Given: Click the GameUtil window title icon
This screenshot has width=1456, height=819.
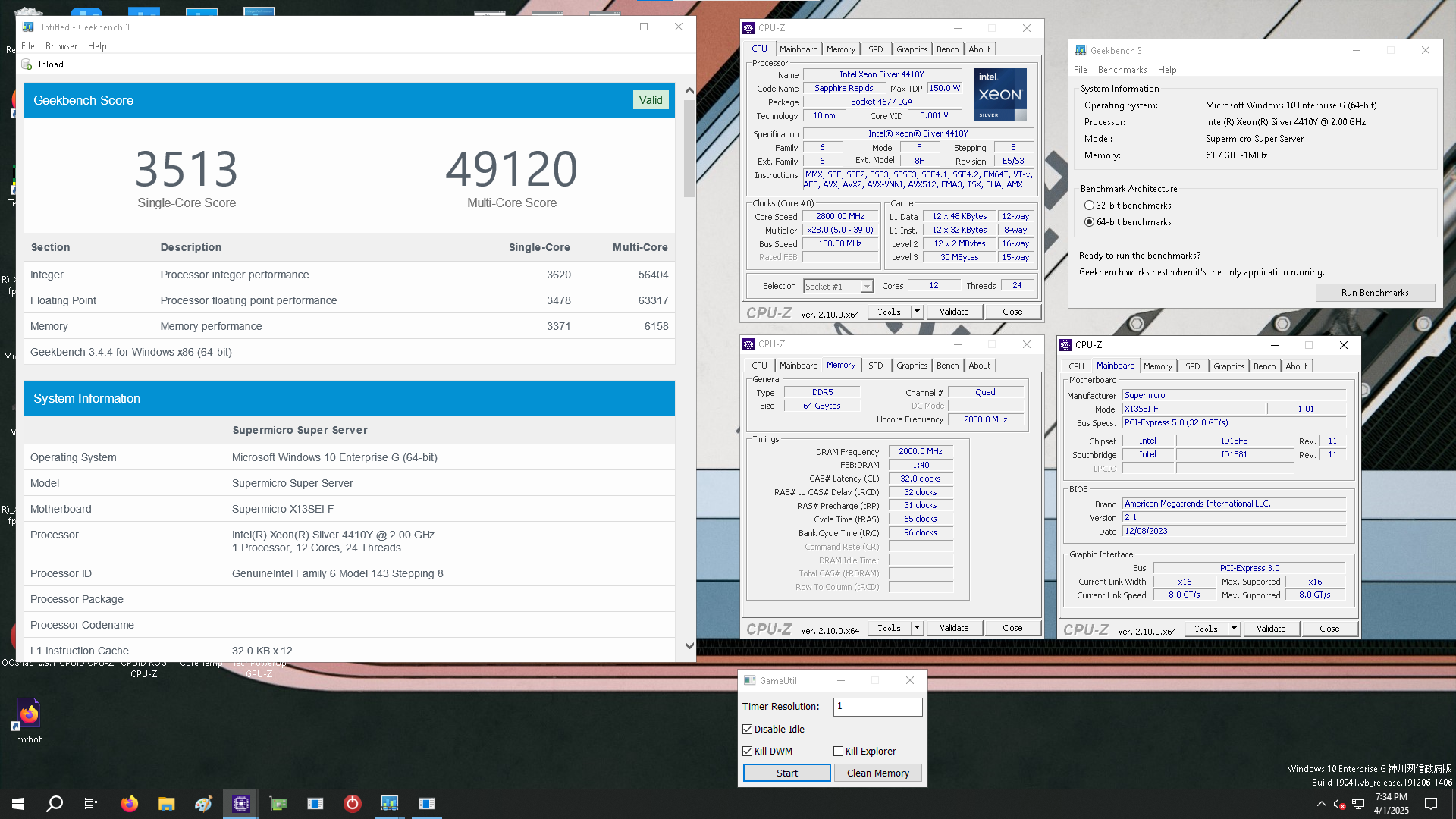Looking at the screenshot, I should (x=750, y=681).
